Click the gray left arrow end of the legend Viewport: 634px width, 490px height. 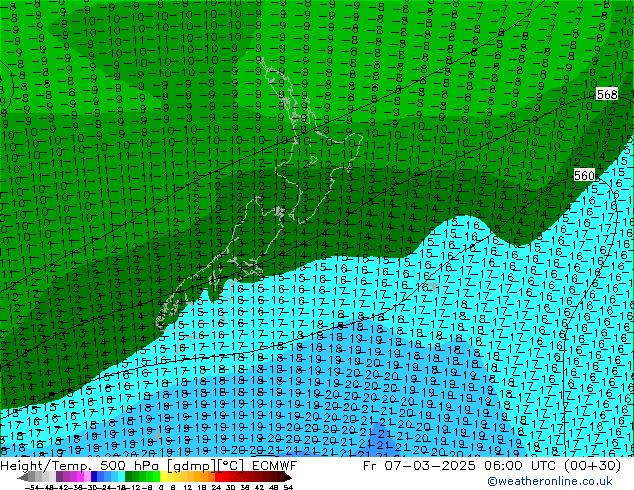(x=23, y=477)
